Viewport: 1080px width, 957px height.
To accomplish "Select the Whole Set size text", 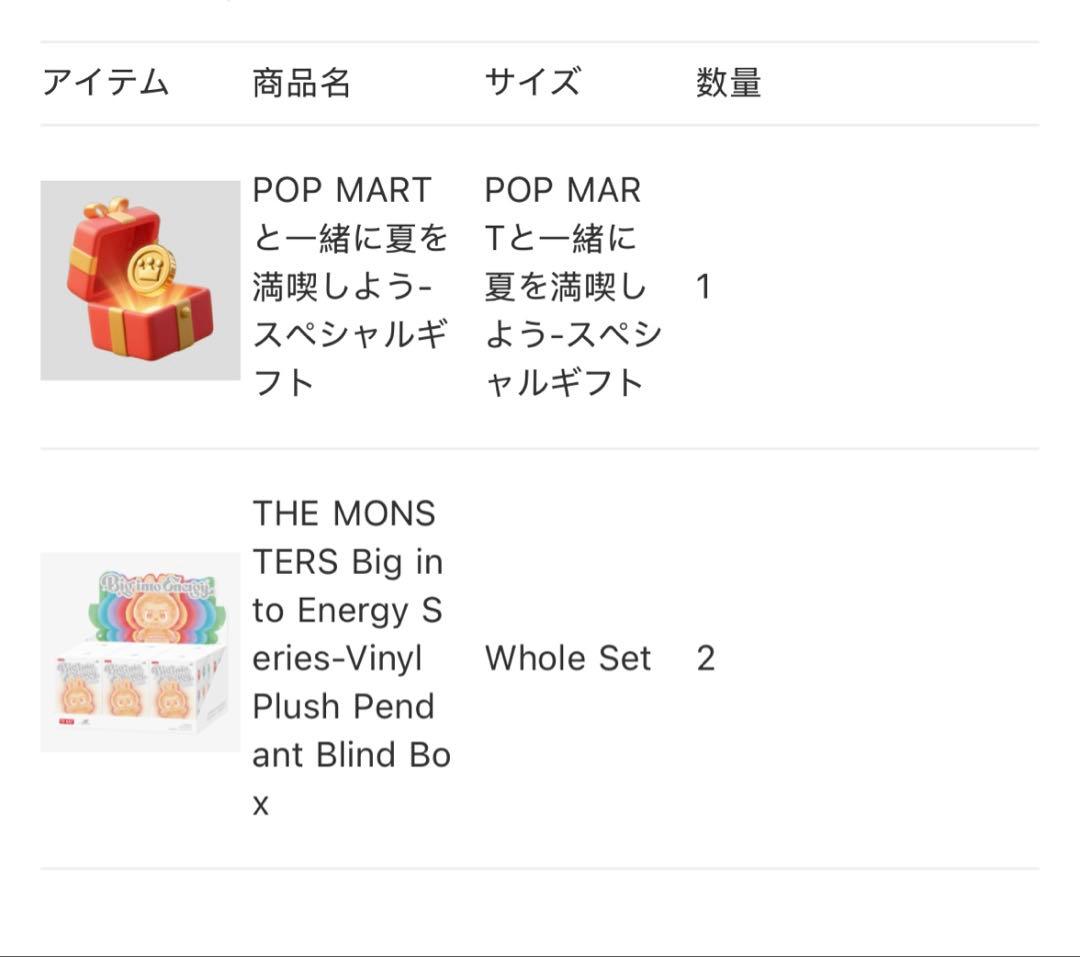I will [x=567, y=658].
